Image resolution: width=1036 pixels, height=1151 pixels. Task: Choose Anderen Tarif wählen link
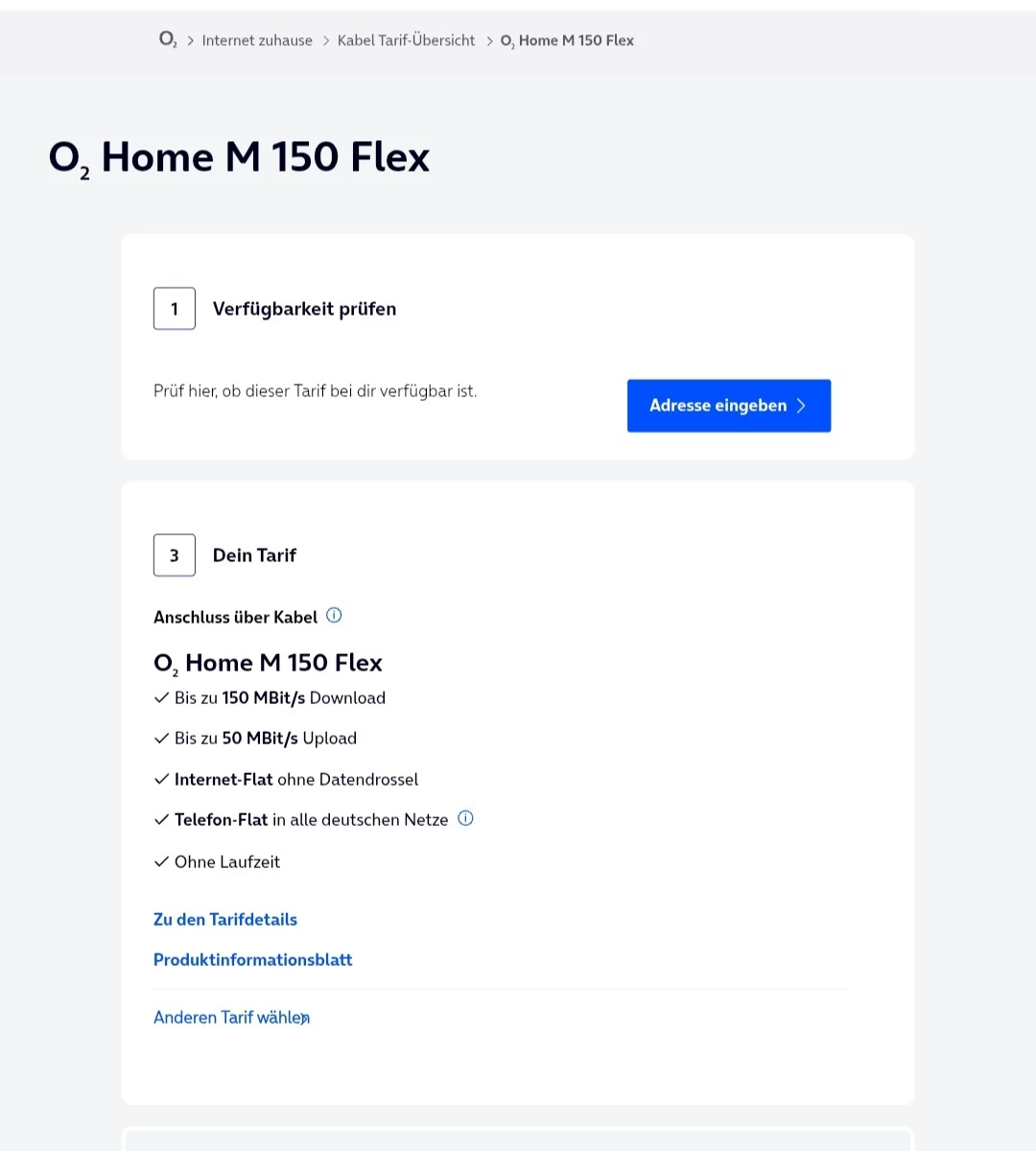(x=226, y=1018)
